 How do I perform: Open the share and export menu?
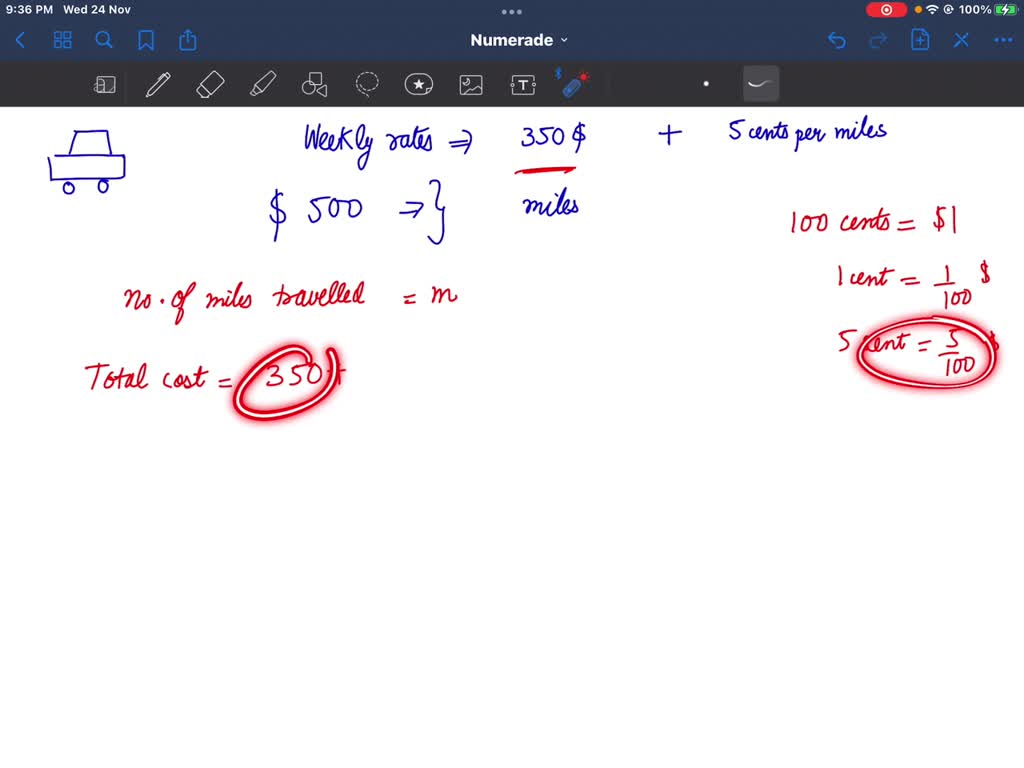(188, 40)
